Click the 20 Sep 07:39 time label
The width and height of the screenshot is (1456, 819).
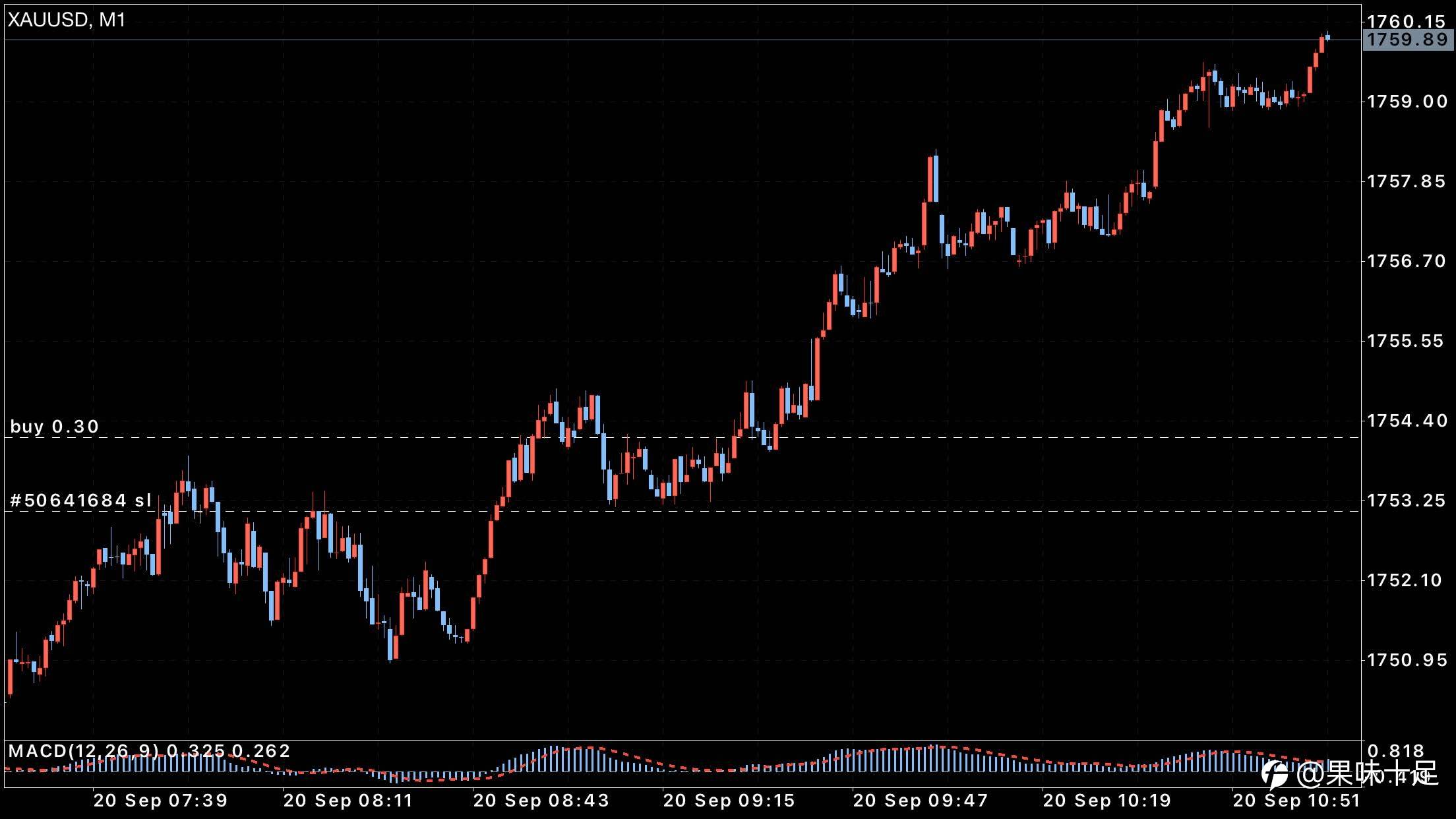tap(160, 801)
